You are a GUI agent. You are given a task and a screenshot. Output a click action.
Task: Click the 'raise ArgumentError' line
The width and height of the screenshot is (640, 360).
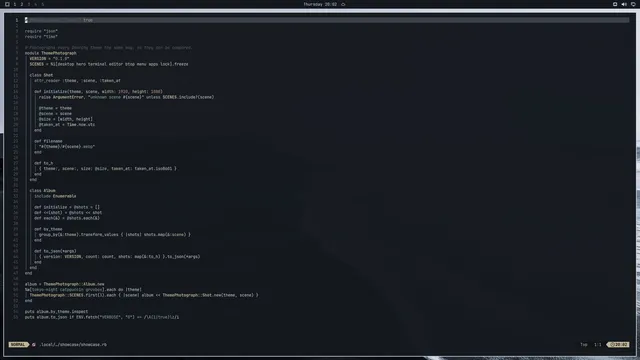[127, 97]
